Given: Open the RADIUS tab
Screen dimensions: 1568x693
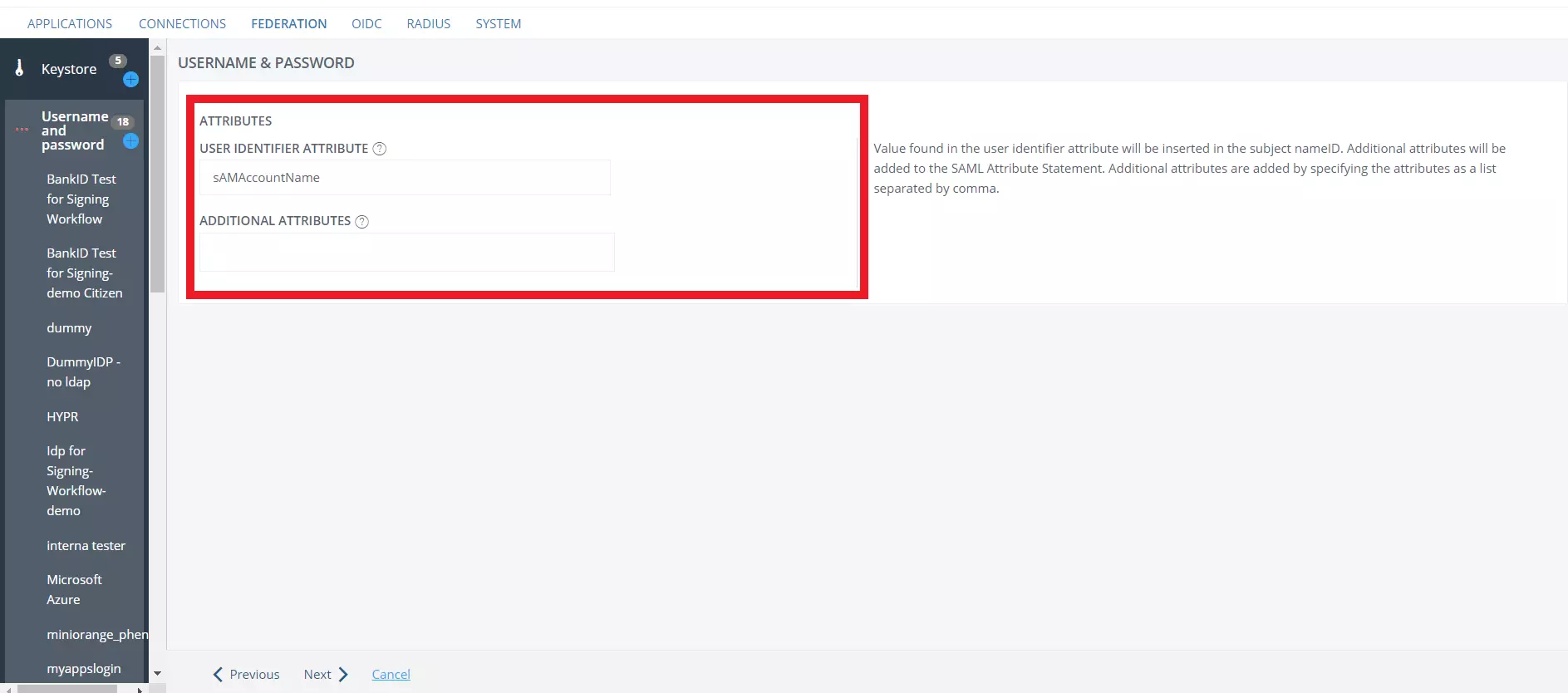Looking at the screenshot, I should [428, 23].
